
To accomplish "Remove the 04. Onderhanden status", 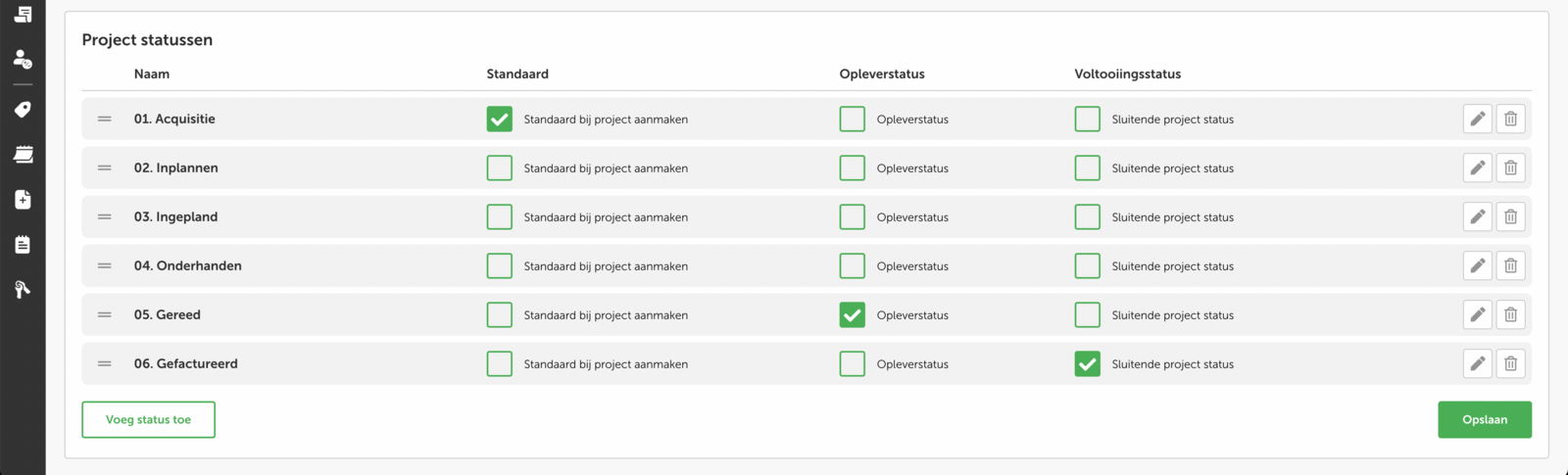I will tap(1510, 266).
